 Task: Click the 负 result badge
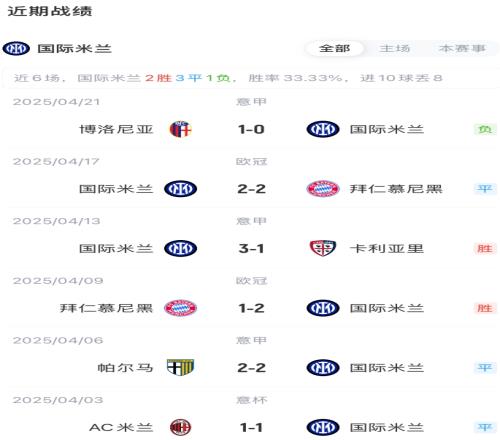tap(485, 129)
